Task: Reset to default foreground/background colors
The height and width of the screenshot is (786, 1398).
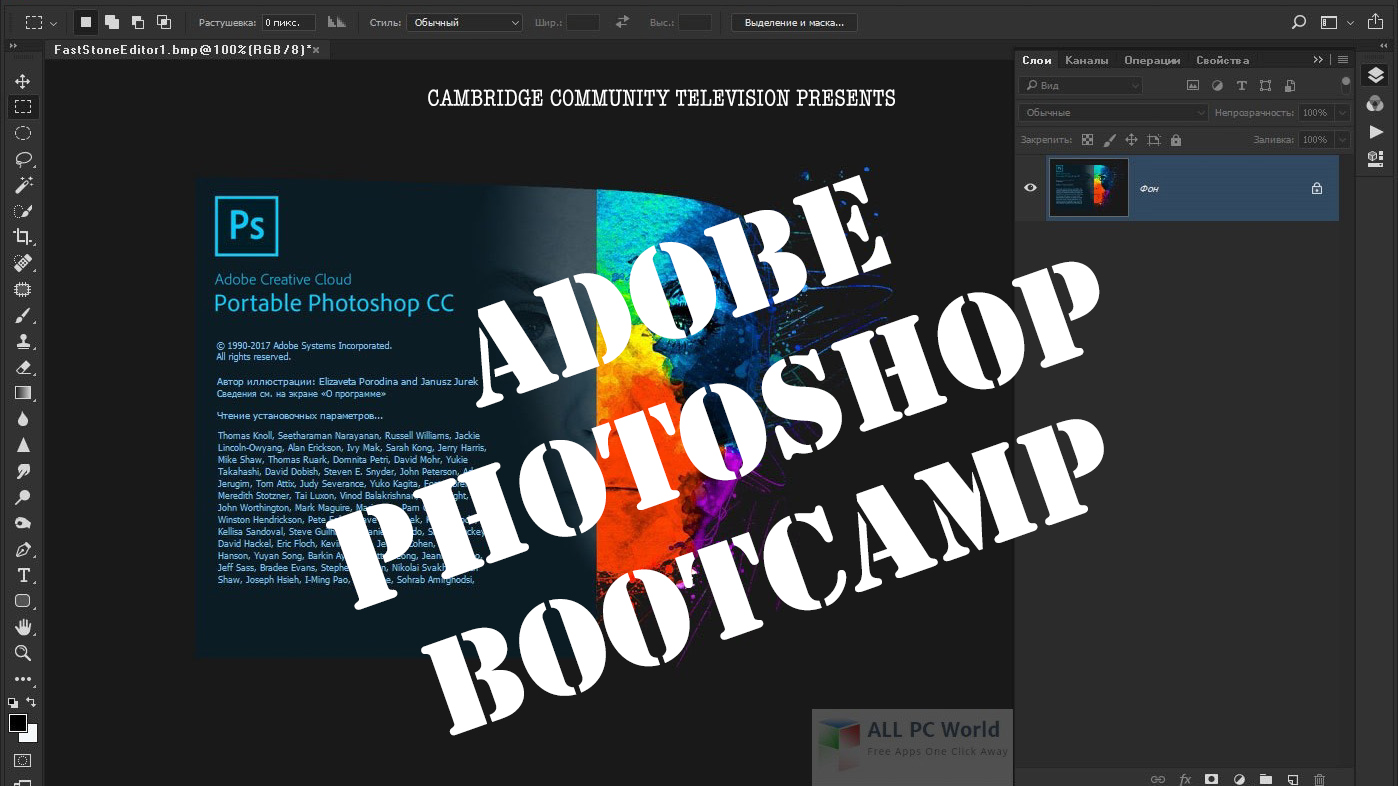Action: (x=13, y=703)
